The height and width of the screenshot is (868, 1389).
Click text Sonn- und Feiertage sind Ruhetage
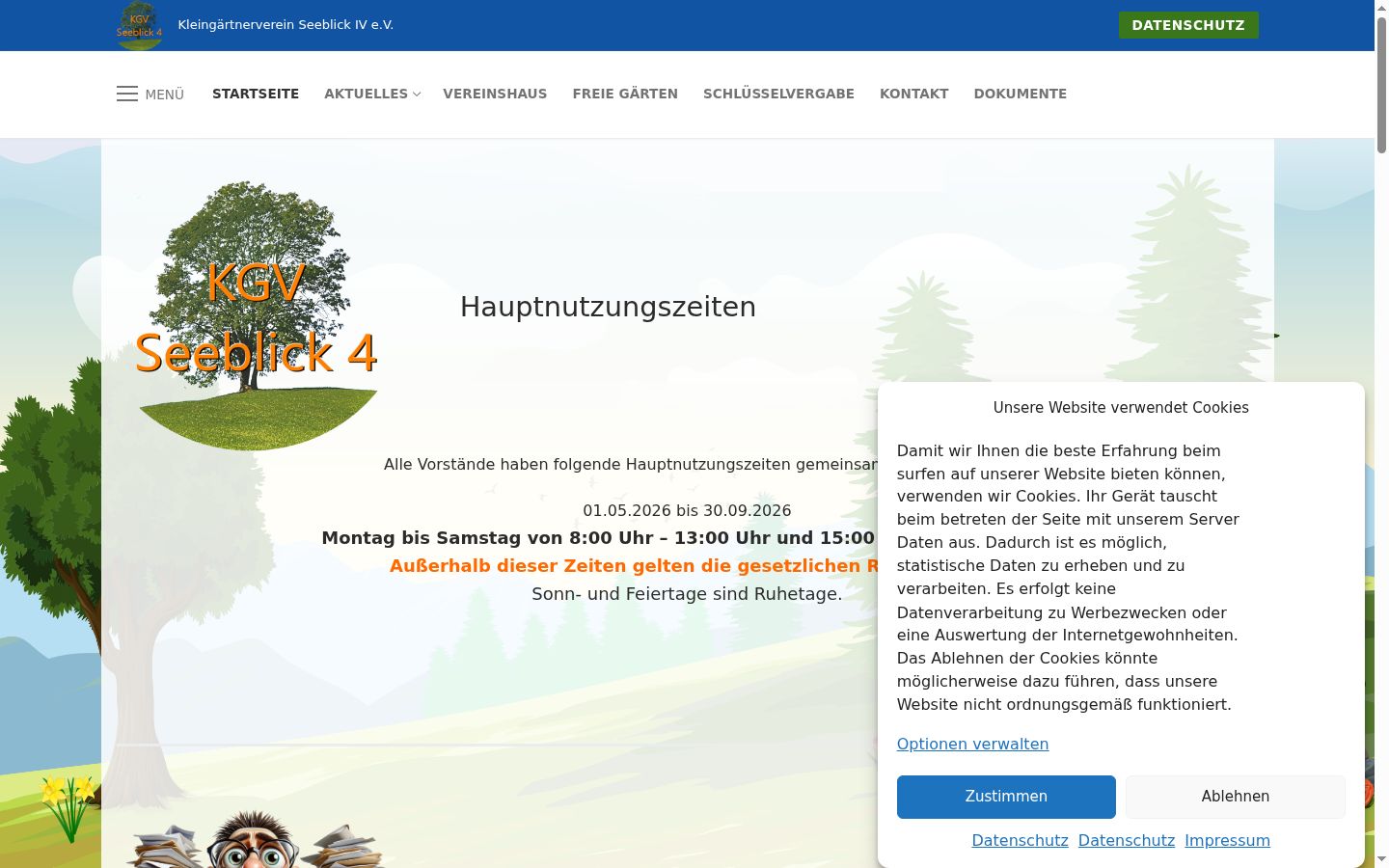(x=687, y=594)
